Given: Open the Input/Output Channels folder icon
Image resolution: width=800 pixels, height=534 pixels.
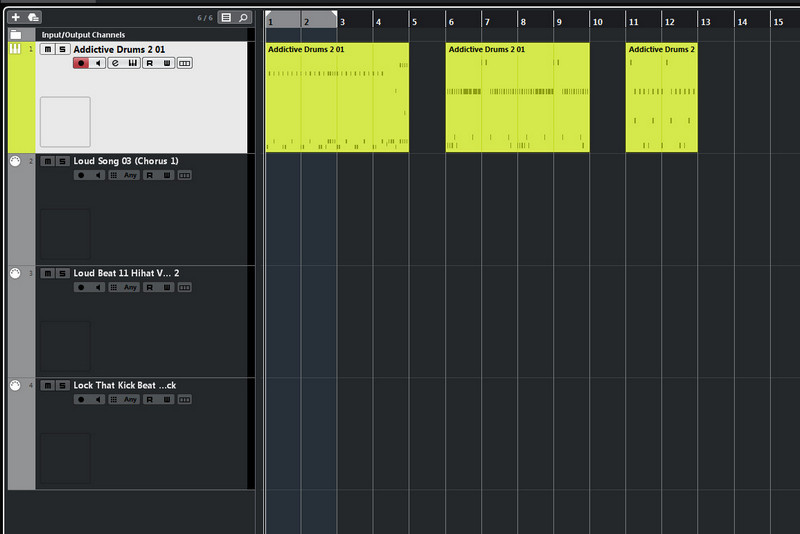Looking at the screenshot, I should click(x=16, y=35).
